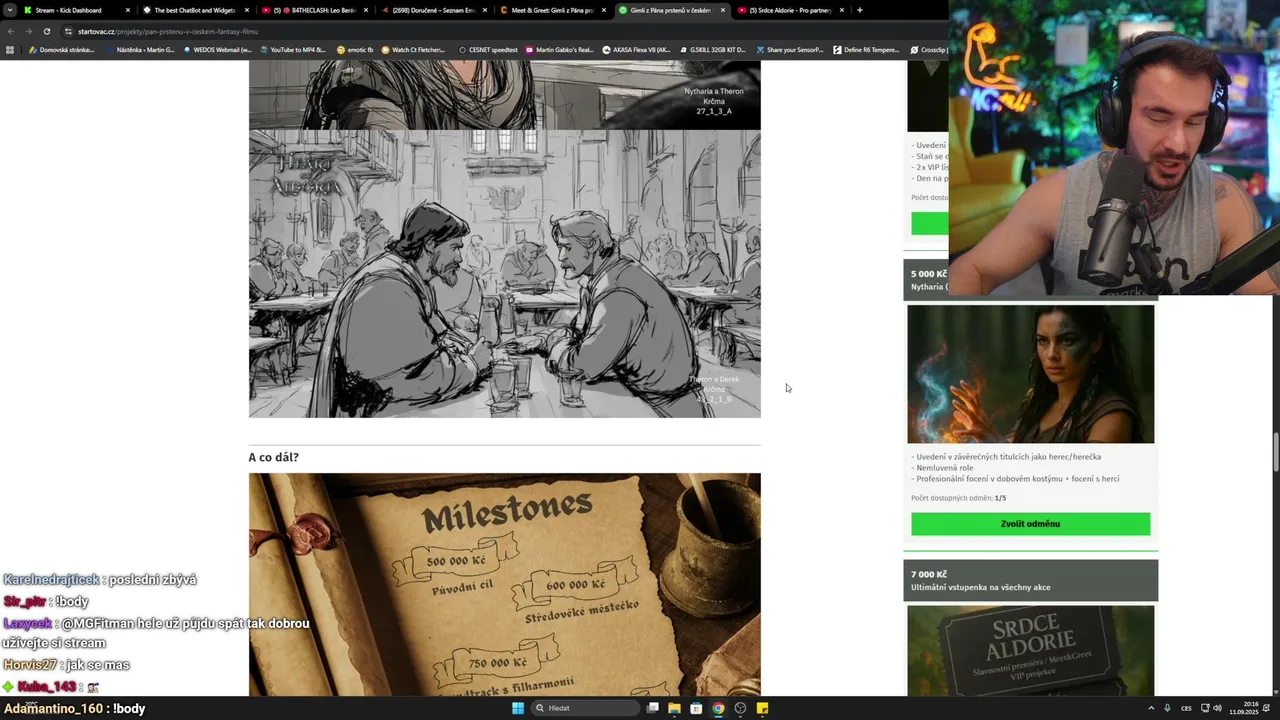
Task: Click the tavern storyboard sketch image
Action: pyautogui.click(x=504, y=273)
